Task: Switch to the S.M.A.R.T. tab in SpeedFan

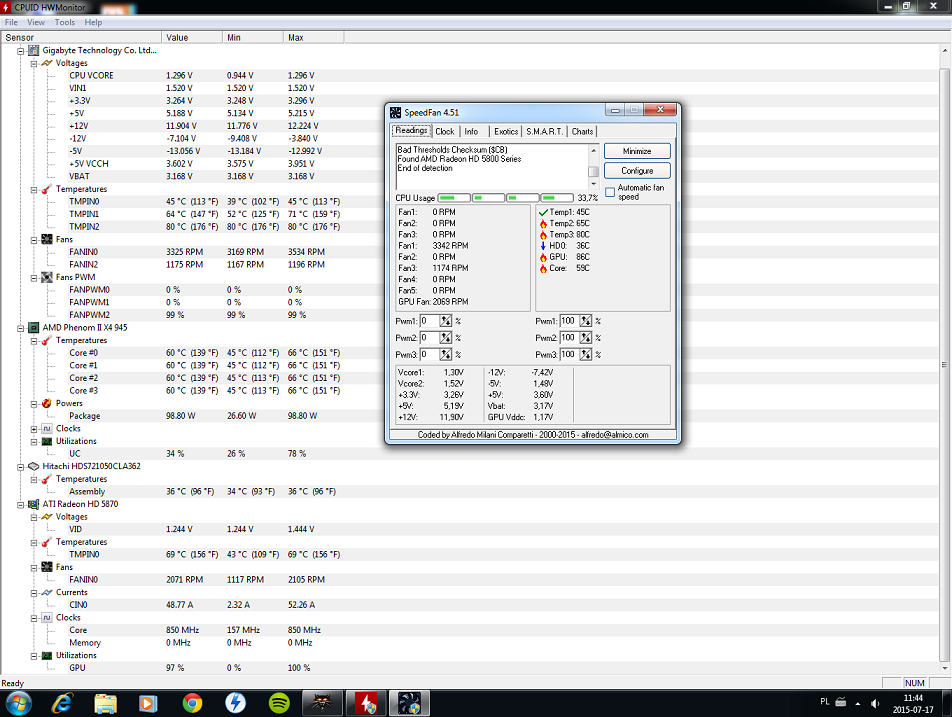Action: point(545,131)
